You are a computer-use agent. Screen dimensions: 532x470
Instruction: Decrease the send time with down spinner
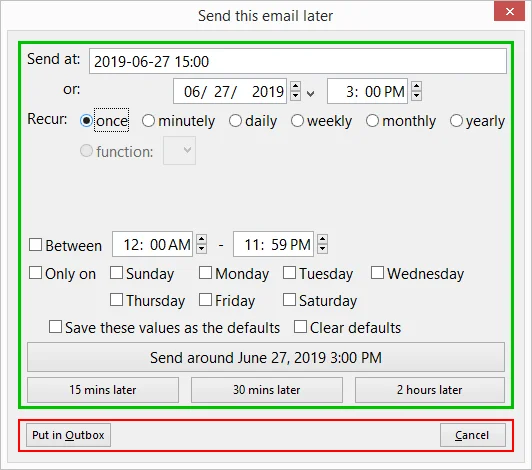[x=416, y=96]
